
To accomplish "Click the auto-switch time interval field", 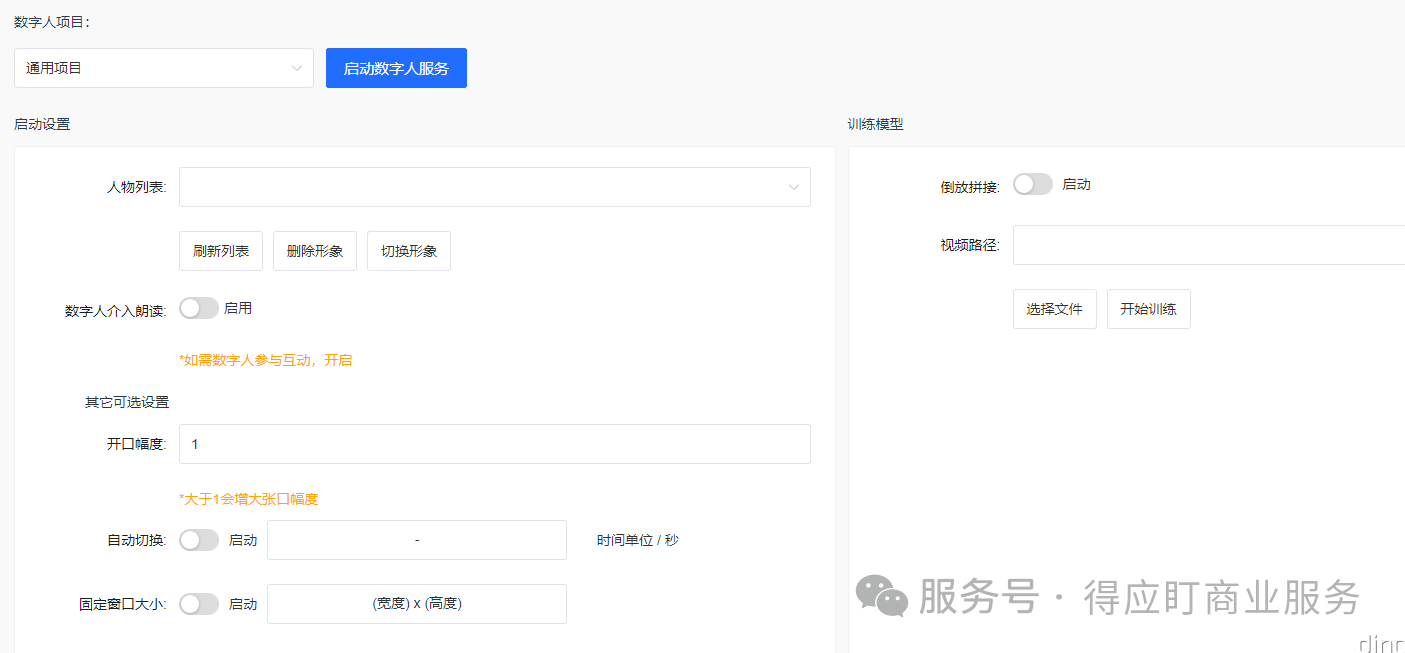I will coord(416,539).
